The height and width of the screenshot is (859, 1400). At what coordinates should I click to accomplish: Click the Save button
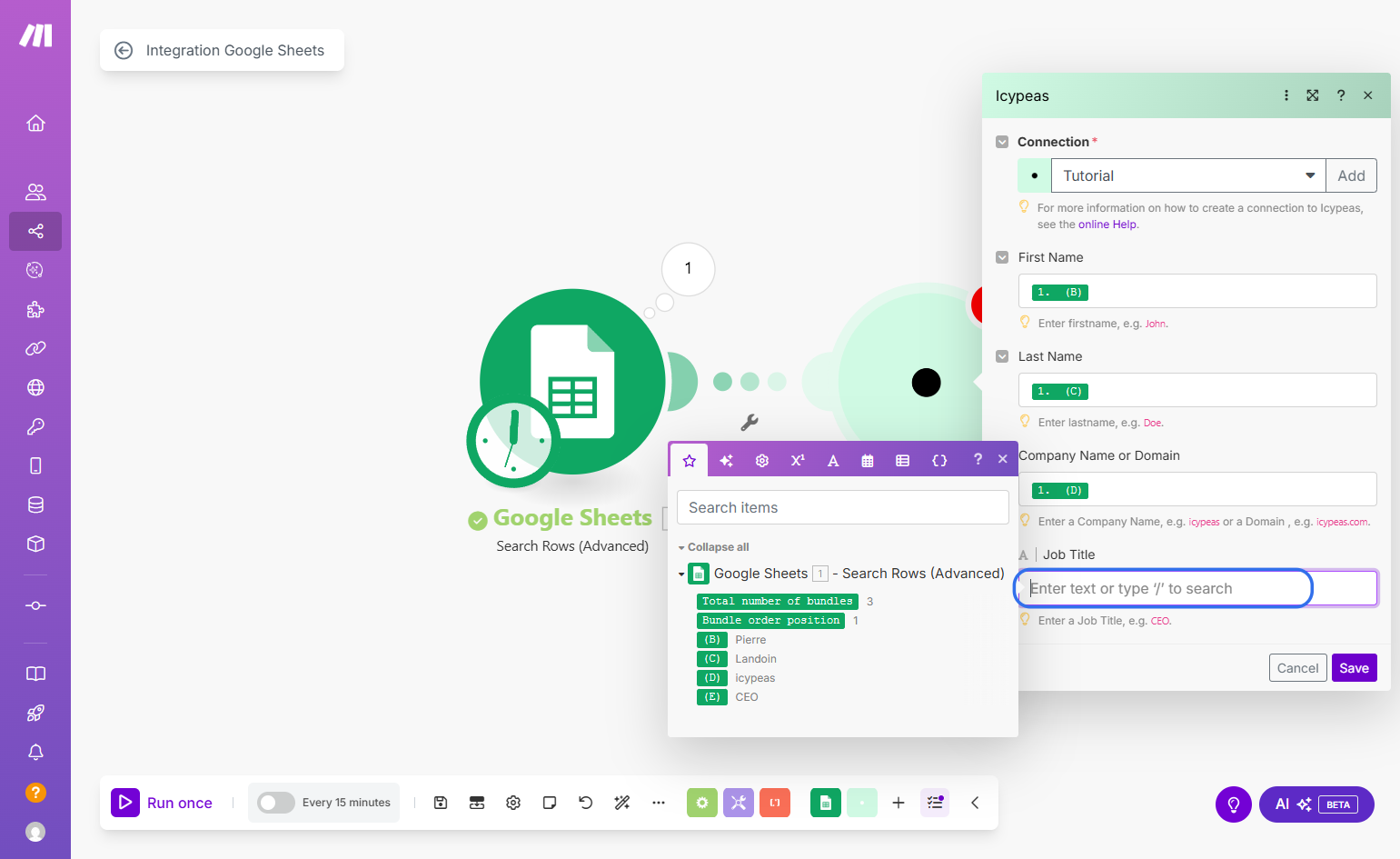(1355, 668)
